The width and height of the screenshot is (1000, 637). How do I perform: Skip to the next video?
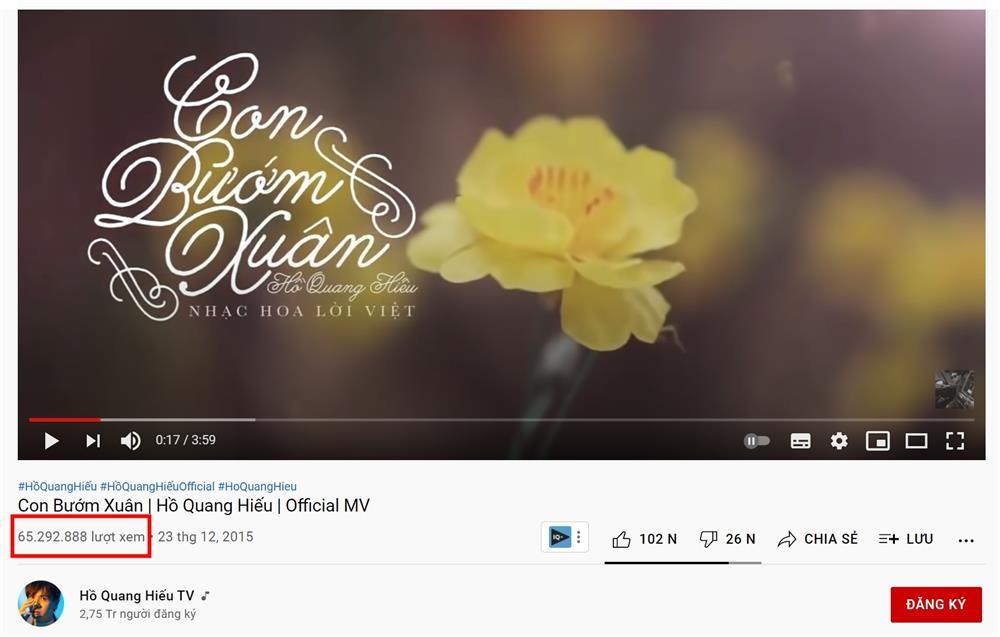click(x=93, y=441)
